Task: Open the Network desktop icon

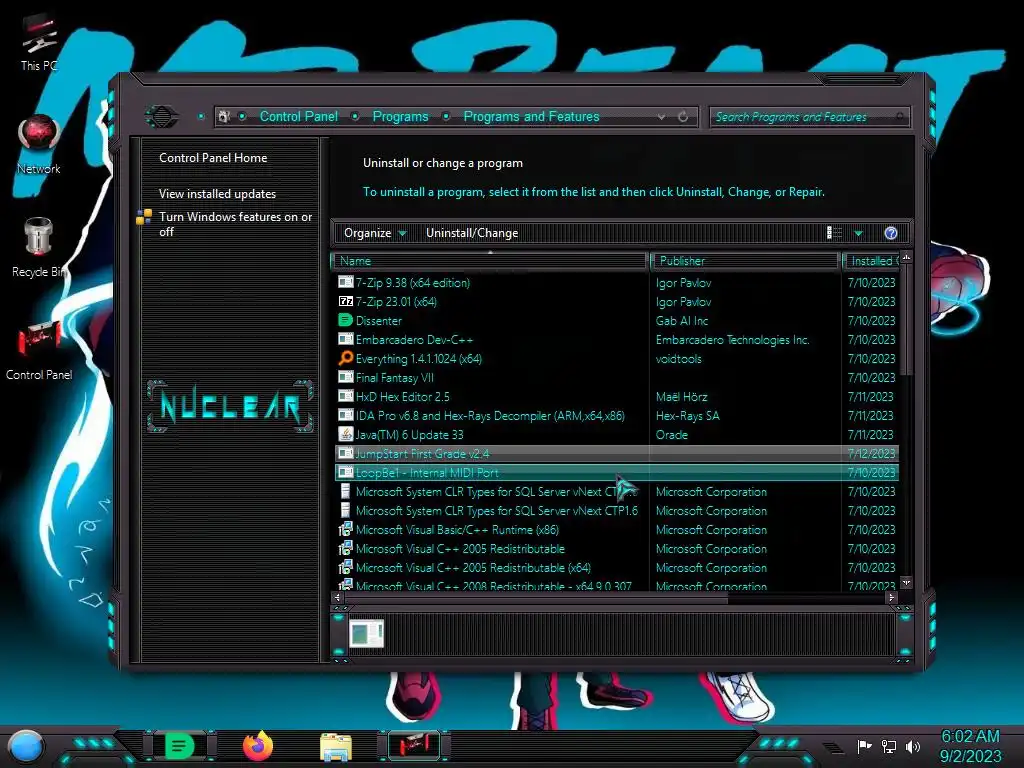Action: tap(39, 145)
